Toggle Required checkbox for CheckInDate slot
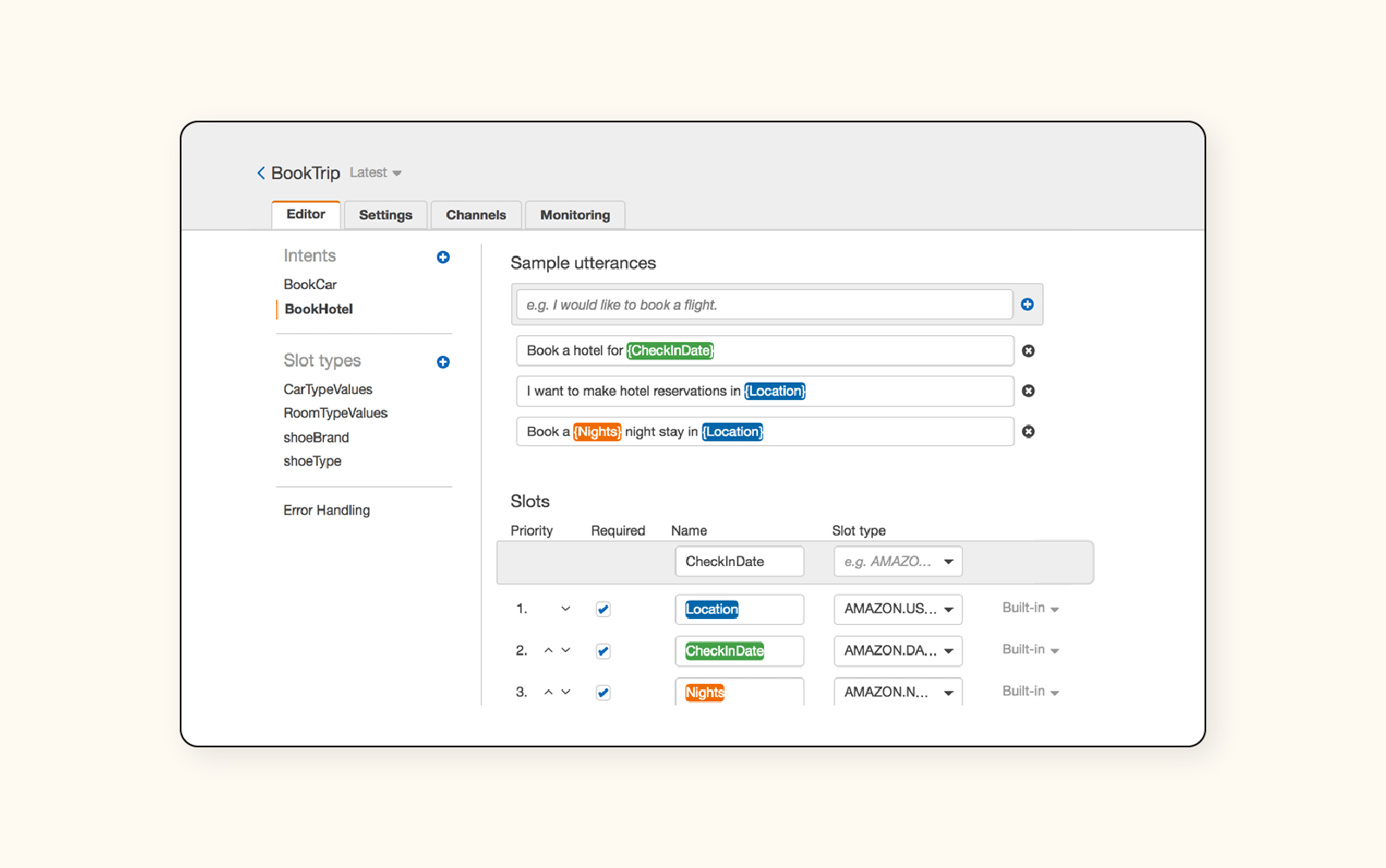The width and height of the screenshot is (1386, 868). [603, 651]
